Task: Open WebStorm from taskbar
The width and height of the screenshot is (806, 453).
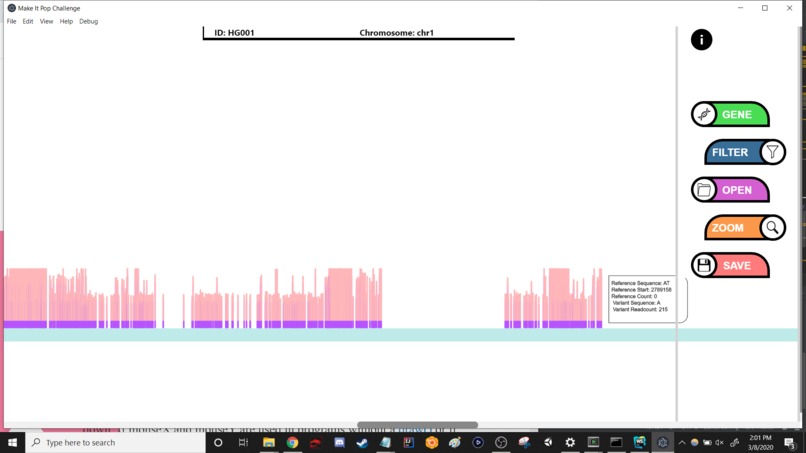Action: tap(639, 442)
